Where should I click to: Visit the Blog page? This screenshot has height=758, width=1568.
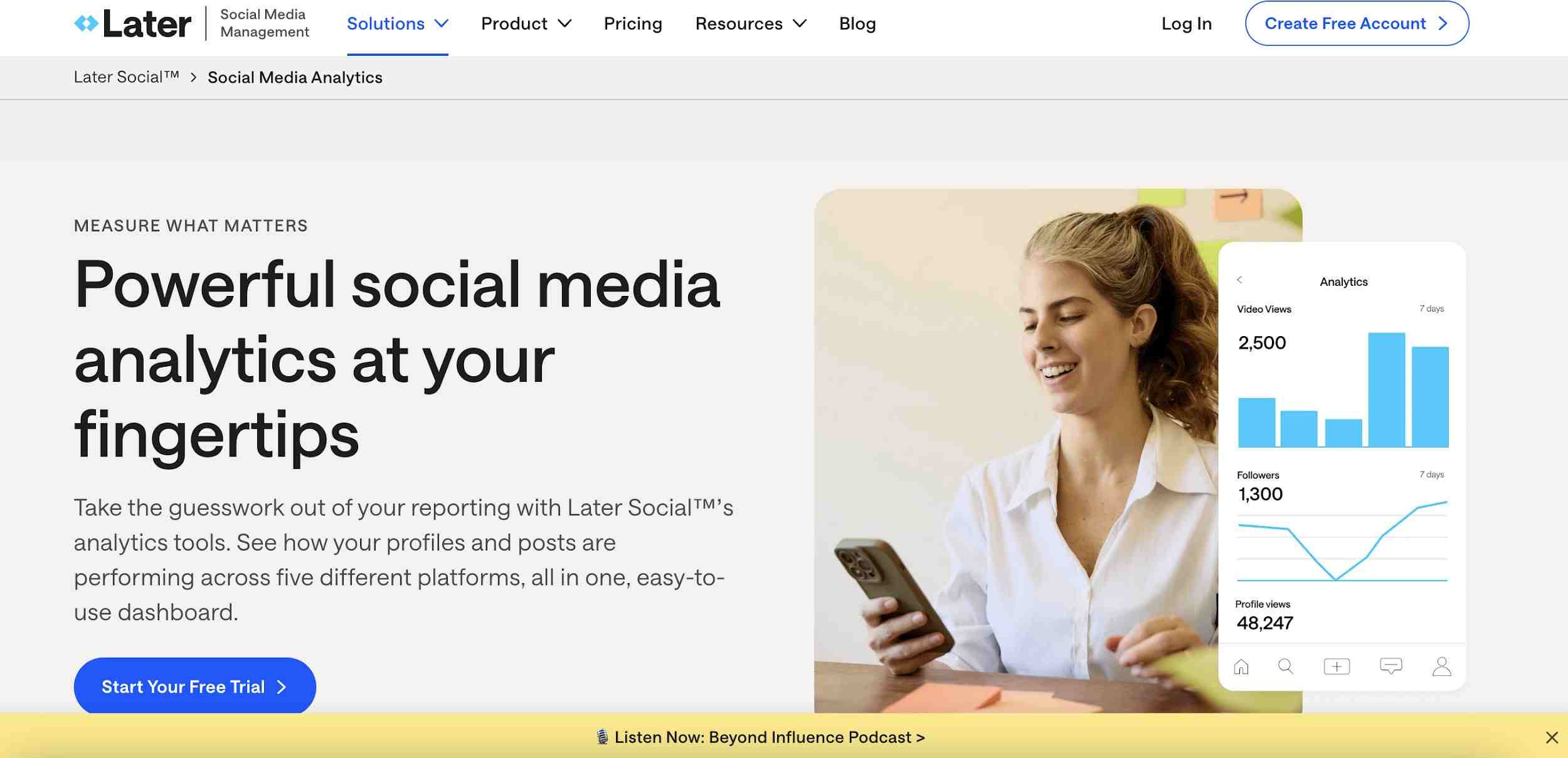point(857,24)
